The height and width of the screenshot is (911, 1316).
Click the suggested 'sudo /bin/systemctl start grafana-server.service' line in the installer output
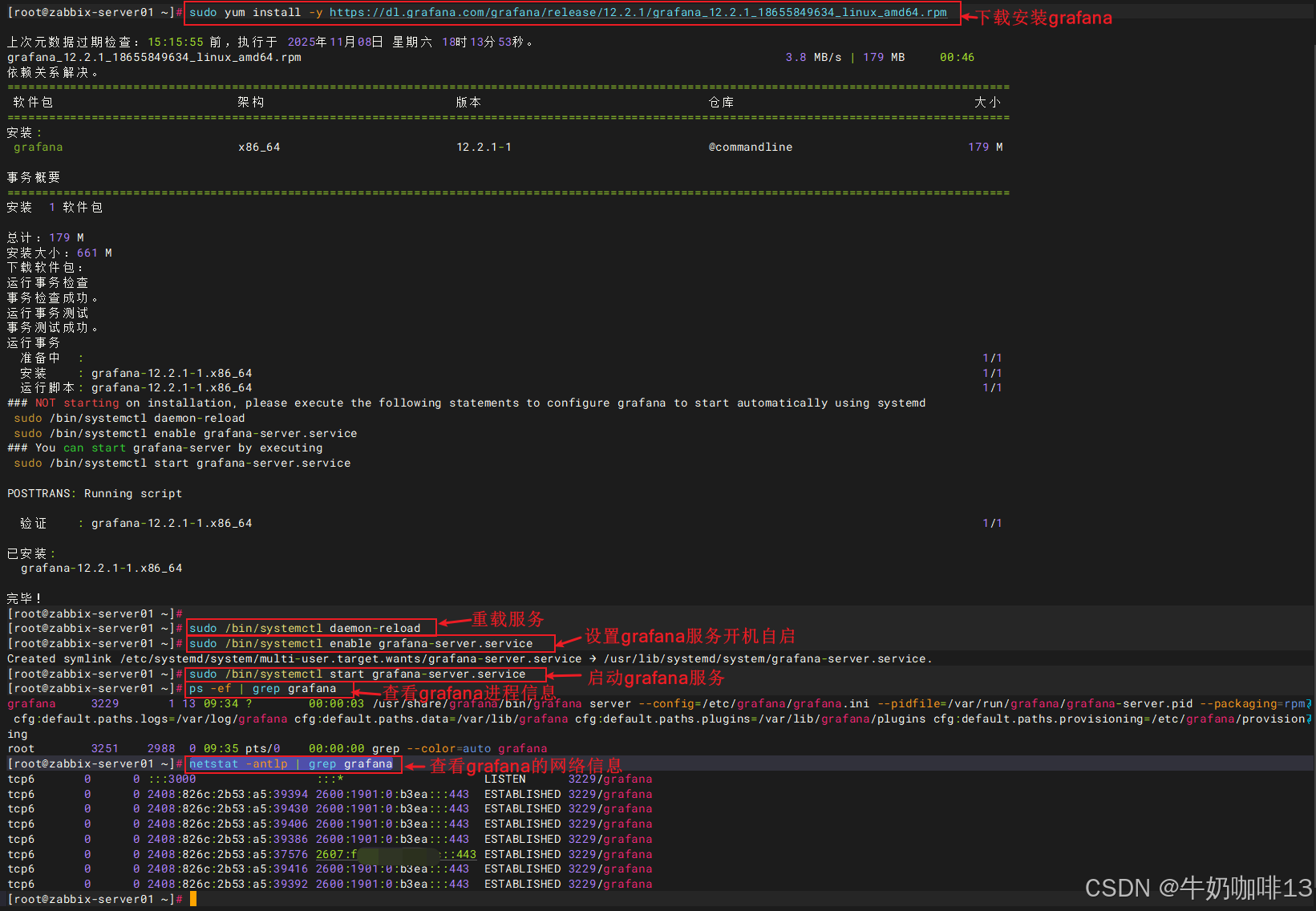(x=182, y=463)
